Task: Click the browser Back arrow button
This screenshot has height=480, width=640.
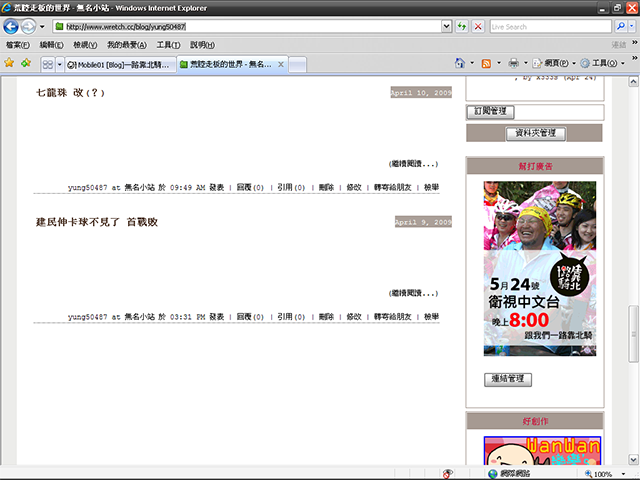Action: (11, 27)
